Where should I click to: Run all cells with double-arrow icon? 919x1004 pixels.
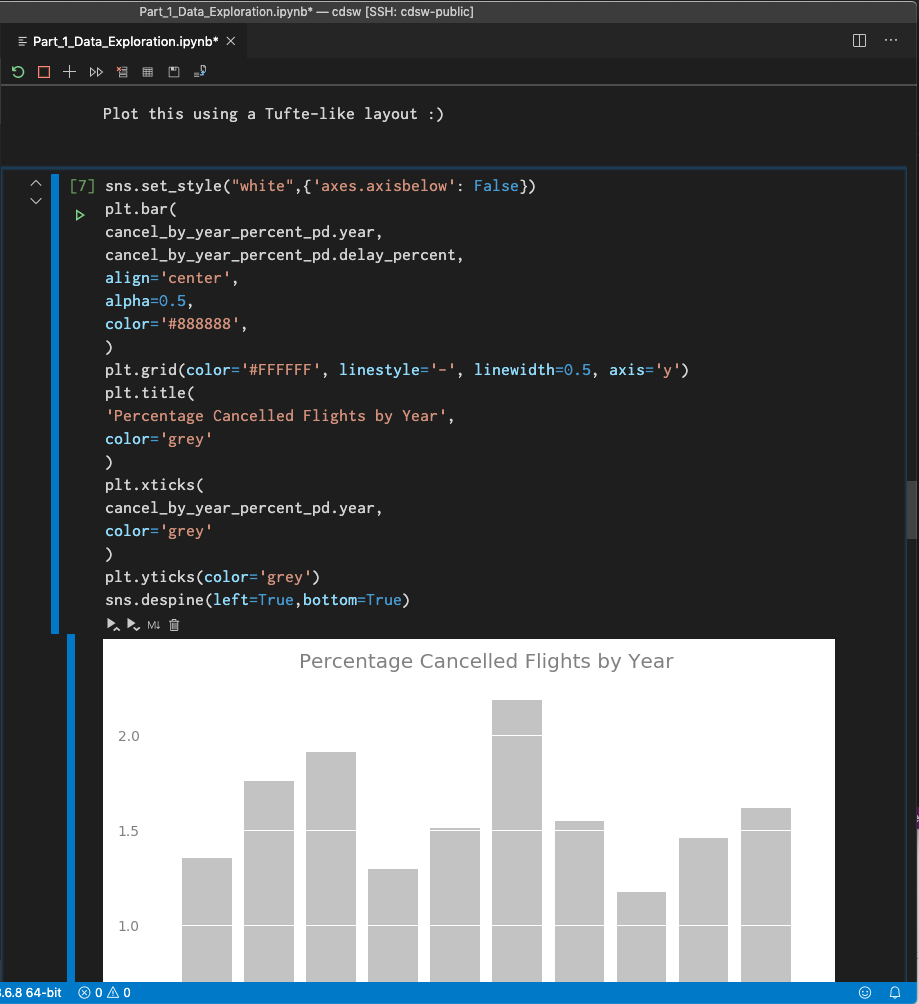point(96,71)
